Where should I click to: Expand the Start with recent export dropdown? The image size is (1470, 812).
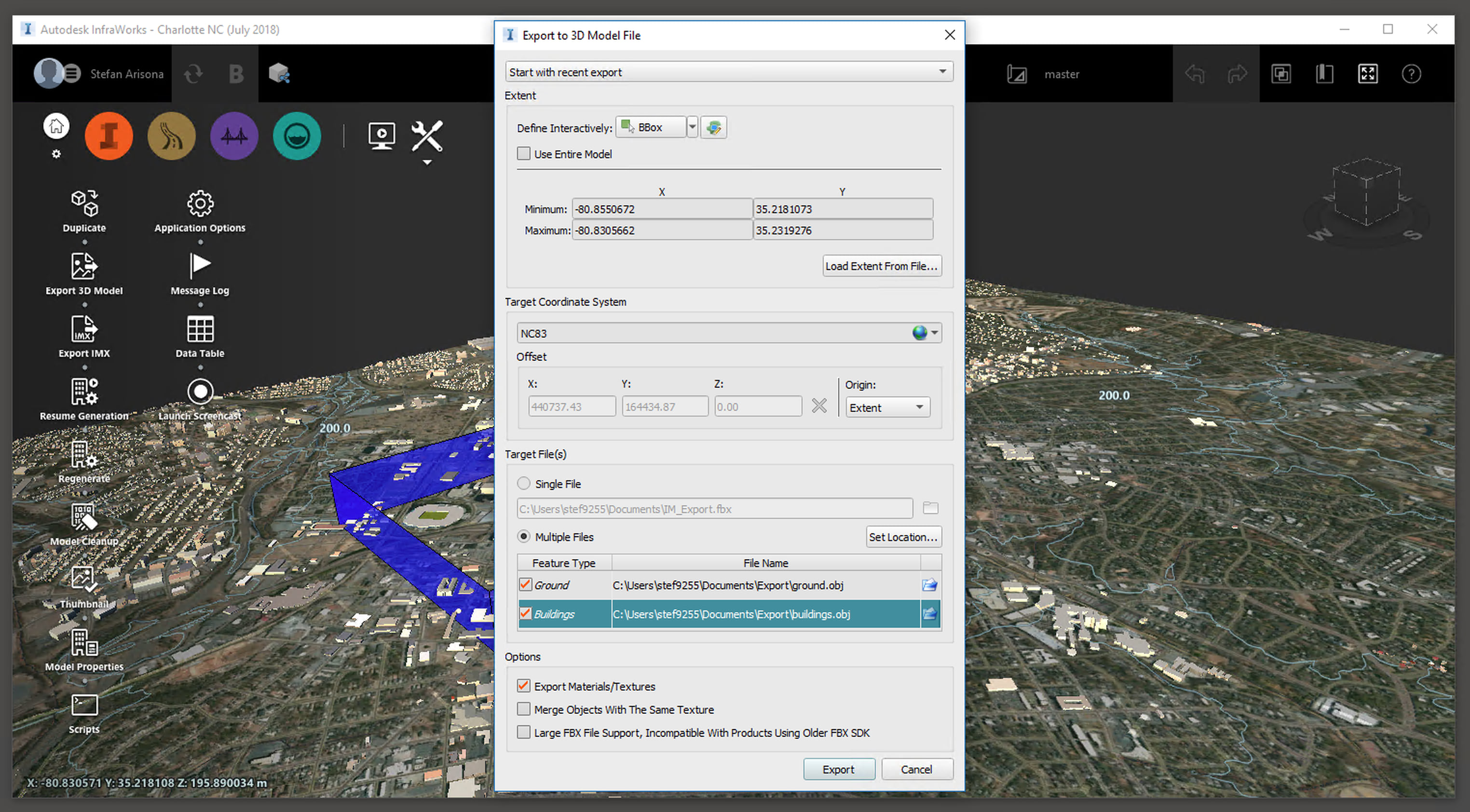click(728, 72)
